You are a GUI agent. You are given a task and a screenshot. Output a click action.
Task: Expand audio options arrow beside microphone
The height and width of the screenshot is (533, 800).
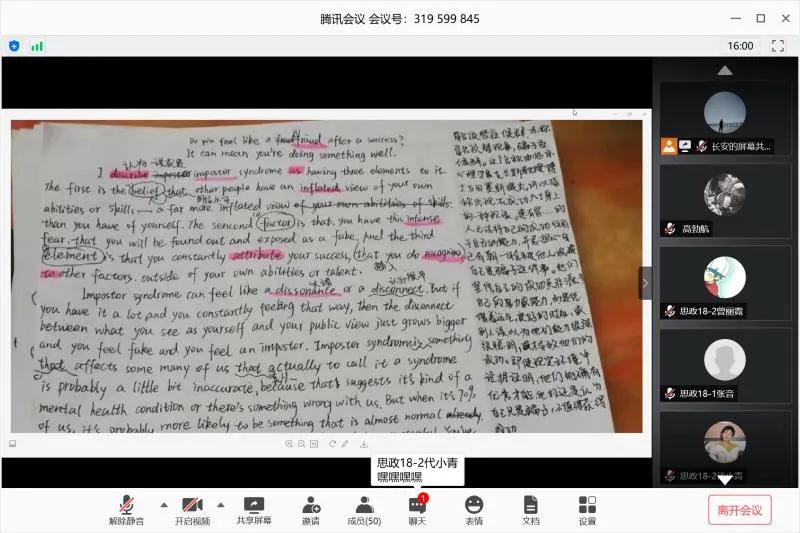coord(164,504)
